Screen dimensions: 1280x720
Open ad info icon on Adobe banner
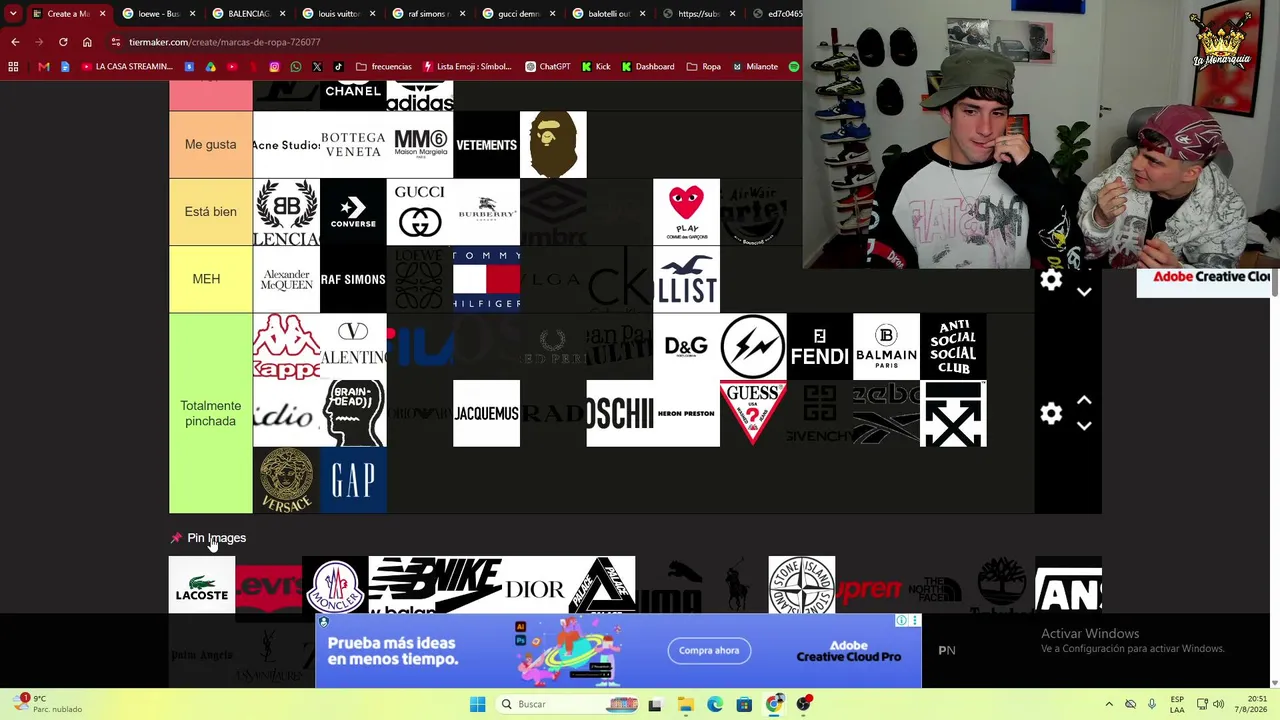901,621
